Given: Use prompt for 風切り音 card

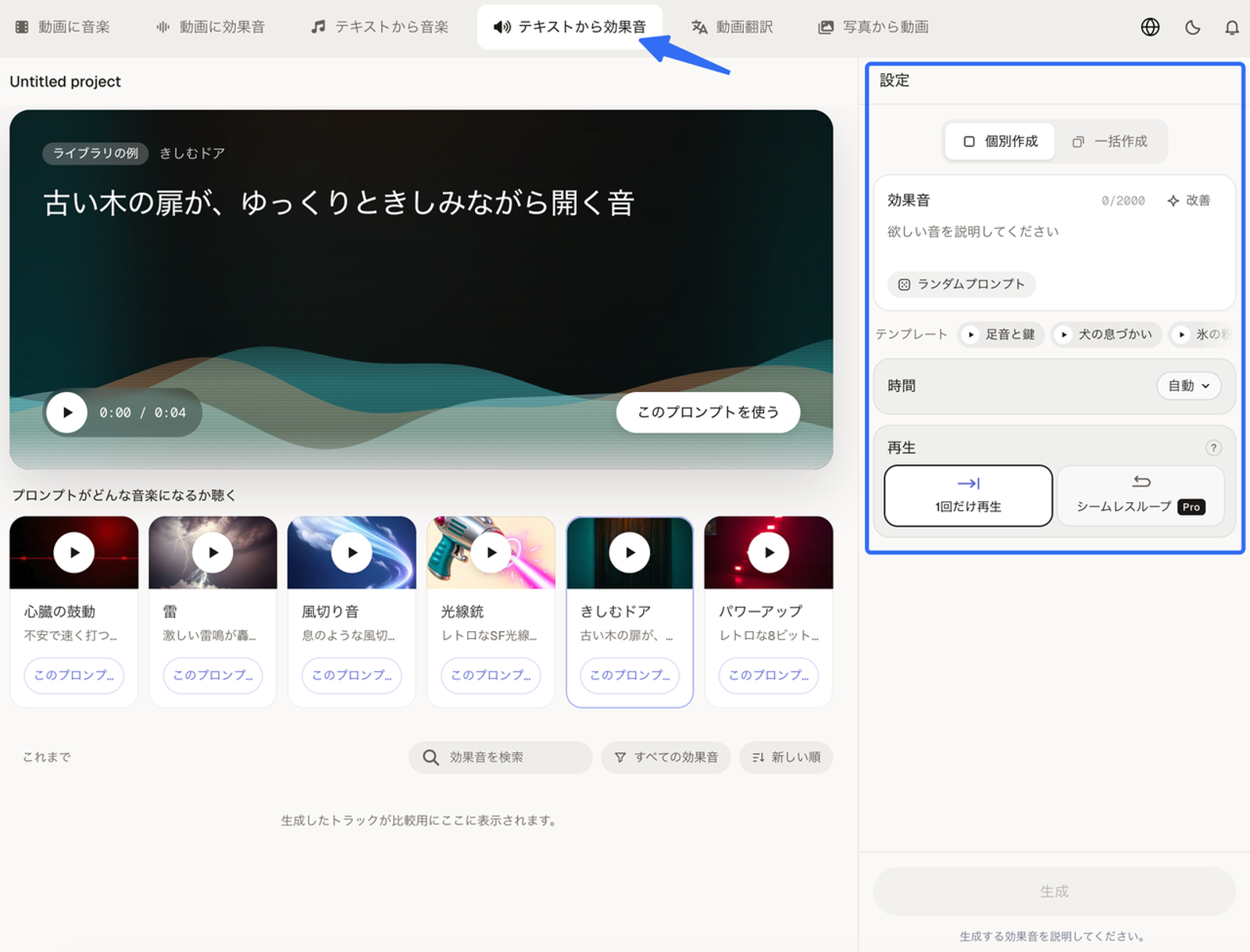Looking at the screenshot, I should coord(352,676).
